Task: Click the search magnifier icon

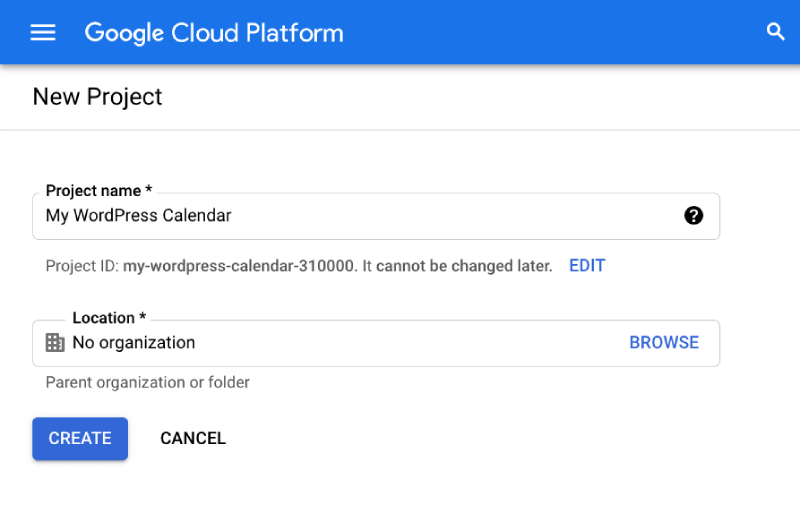Action: [x=776, y=32]
